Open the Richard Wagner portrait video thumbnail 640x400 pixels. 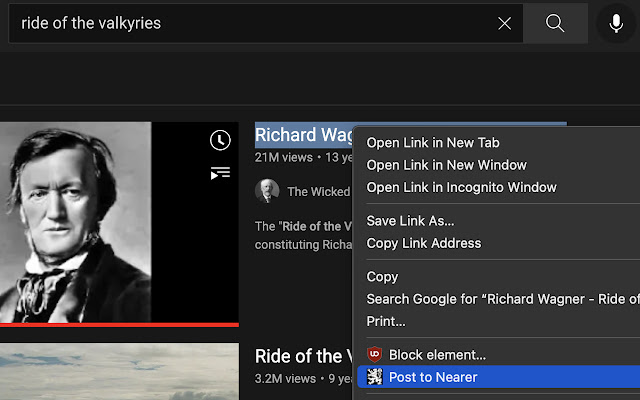pos(119,222)
